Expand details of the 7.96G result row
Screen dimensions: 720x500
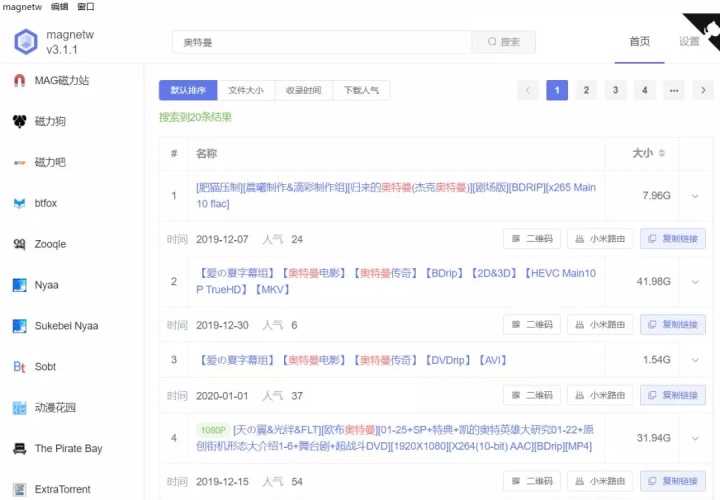695,196
